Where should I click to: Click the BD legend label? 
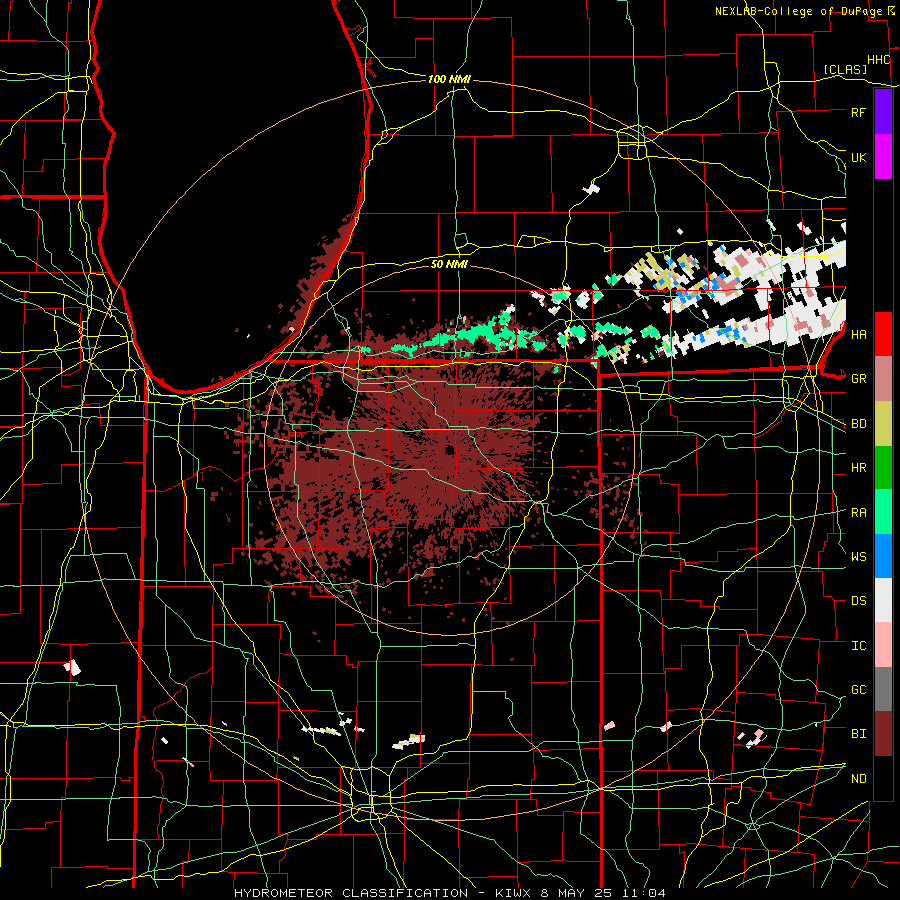coord(858,424)
